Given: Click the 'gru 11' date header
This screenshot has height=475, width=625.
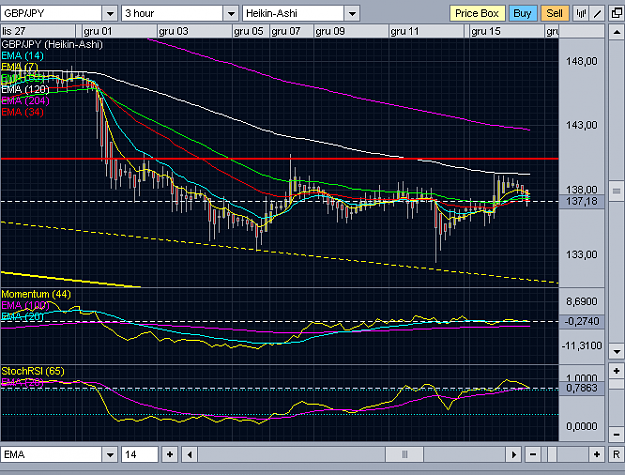Looking at the screenshot, I should point(405,31).
